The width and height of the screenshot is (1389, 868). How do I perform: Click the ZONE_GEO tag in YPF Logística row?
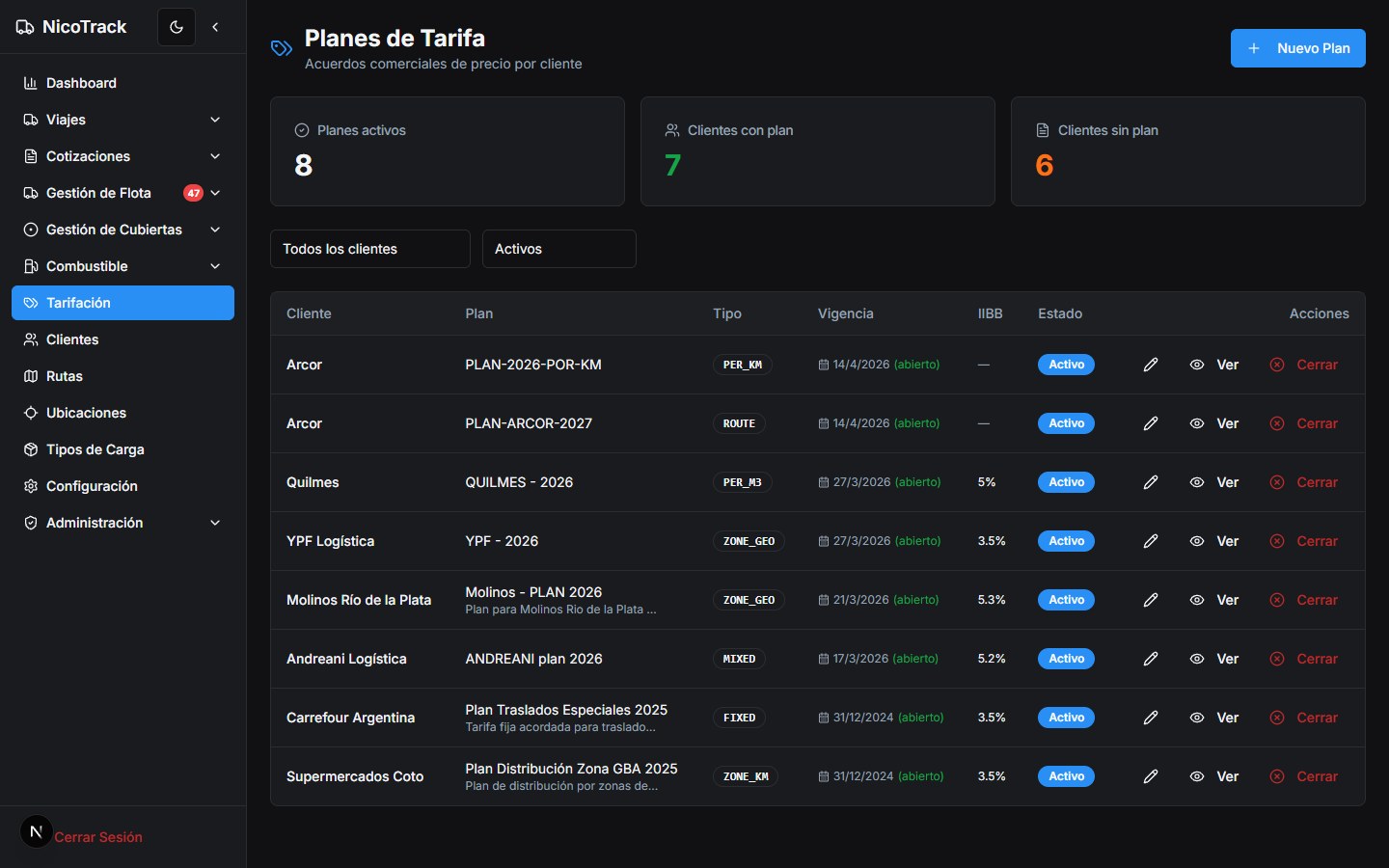tap(749, 541)
